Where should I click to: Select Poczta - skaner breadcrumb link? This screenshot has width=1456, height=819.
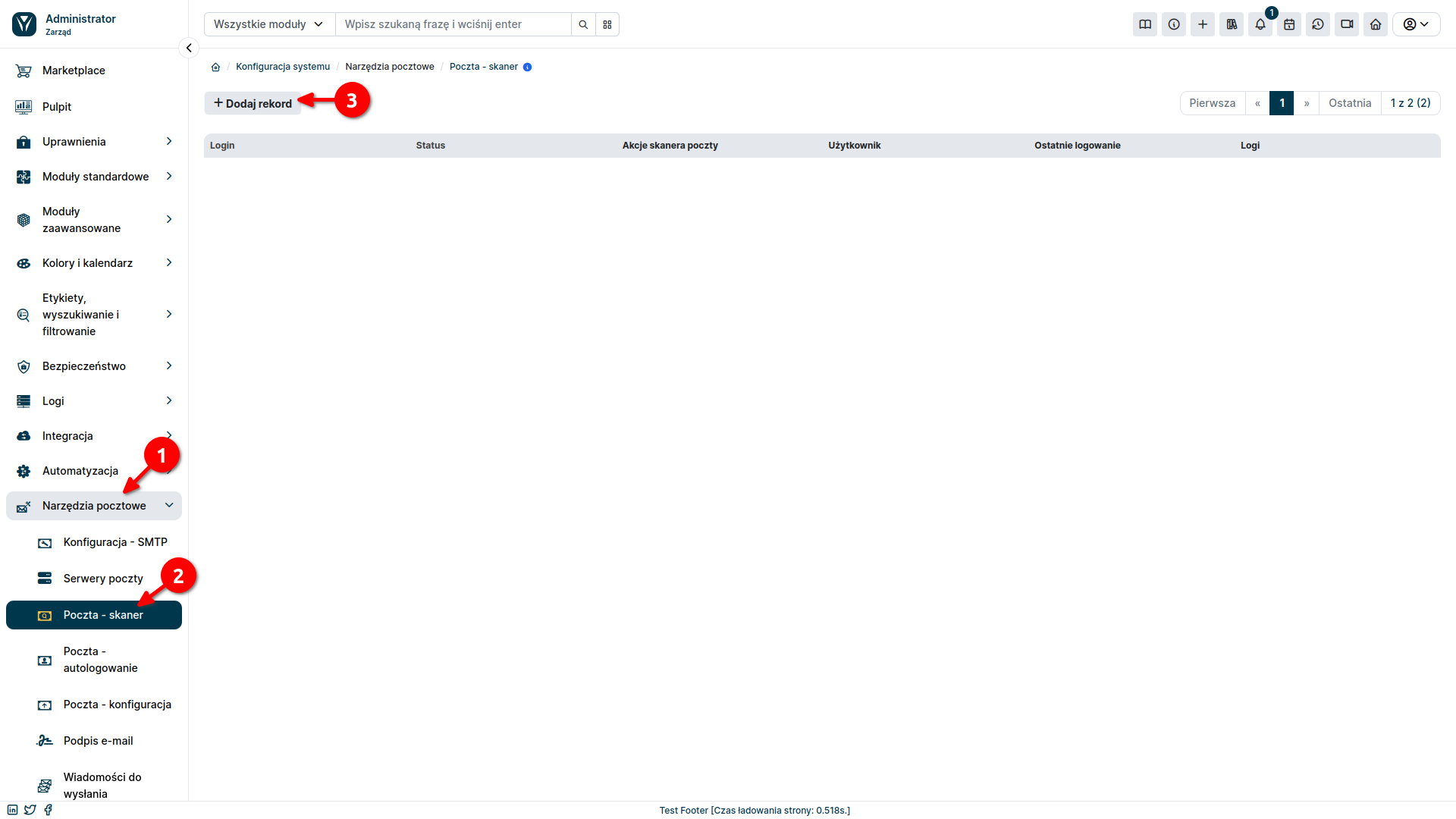tap(484, 66)
